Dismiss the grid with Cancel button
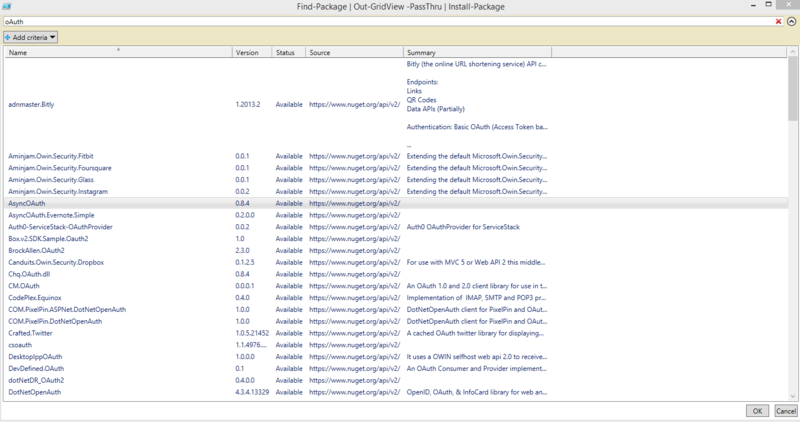This screenshot has height=422, width=800. click(x=785, y=411)
